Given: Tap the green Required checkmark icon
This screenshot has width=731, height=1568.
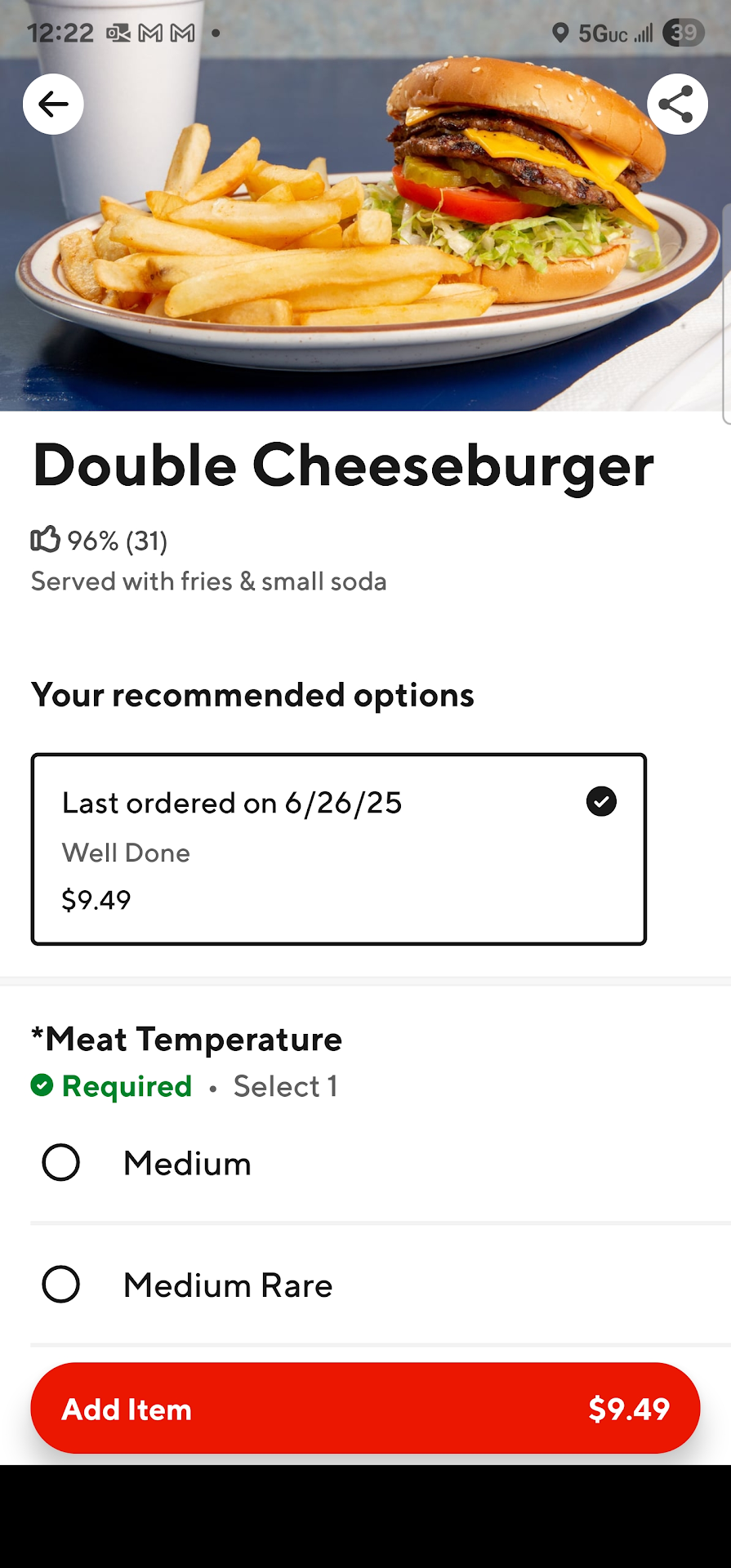Looking at the screenshot, I should [x=42, y=1085].
